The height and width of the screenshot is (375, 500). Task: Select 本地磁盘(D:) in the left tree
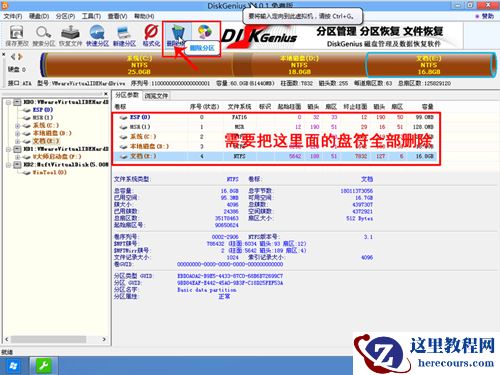tap(52, 133)
